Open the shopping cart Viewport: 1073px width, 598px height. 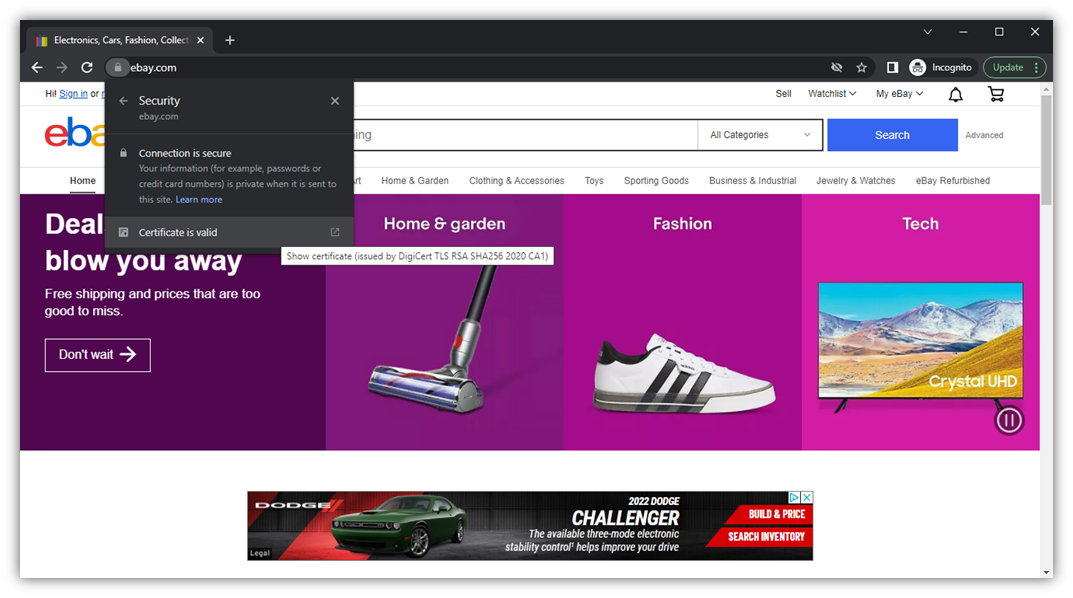[x=996, y=94]
